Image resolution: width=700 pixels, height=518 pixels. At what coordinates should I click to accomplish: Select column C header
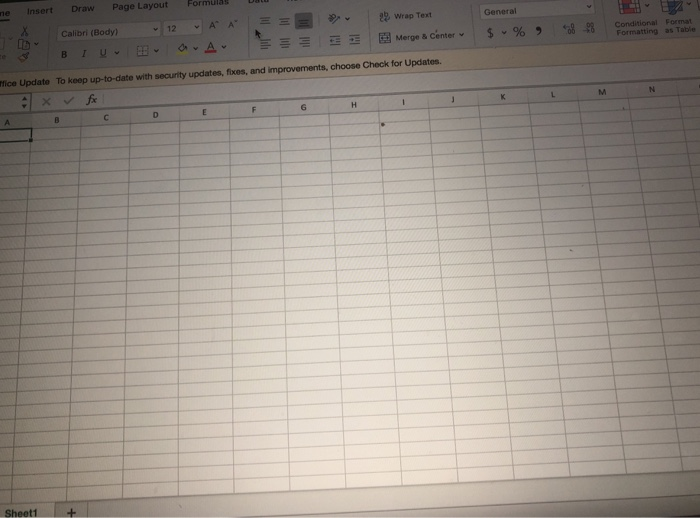106,118
